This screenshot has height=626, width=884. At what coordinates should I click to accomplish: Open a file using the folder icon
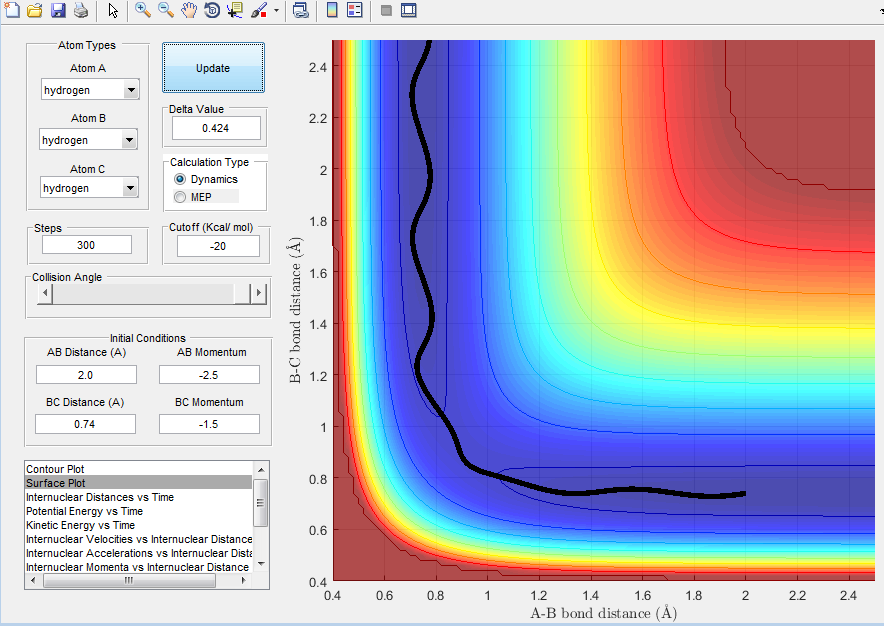click(x=35, y=11)
